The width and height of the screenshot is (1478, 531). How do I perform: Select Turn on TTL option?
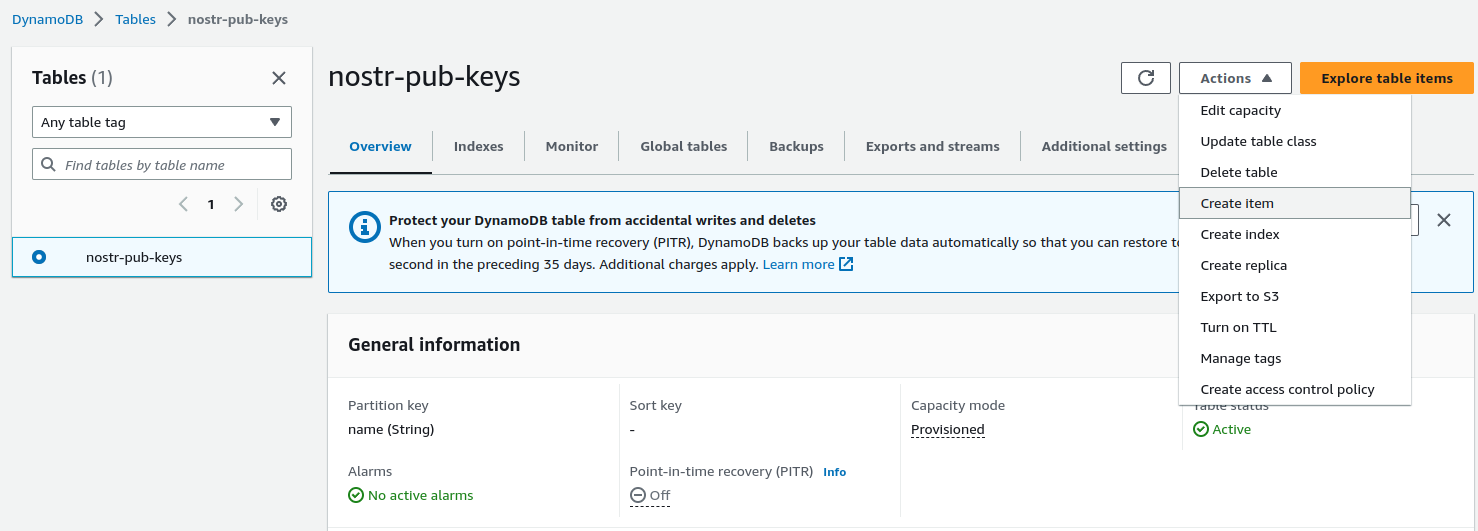pyautogui.click(x=1294, y=327)
